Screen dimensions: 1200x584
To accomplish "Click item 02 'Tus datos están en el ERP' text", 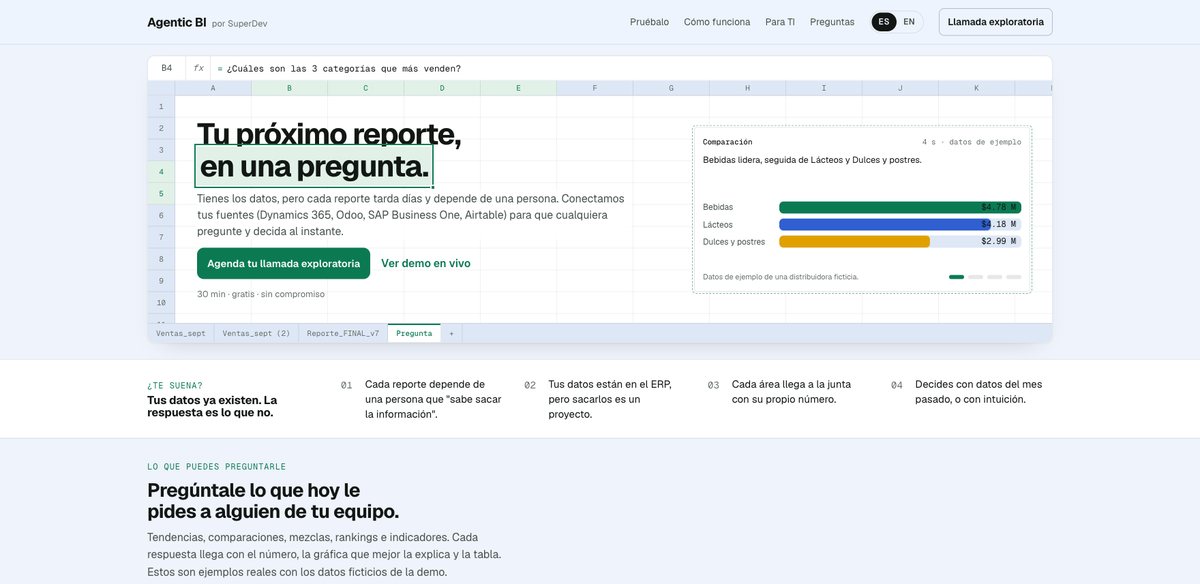I will pyautogui.click(x=610, y=384).
